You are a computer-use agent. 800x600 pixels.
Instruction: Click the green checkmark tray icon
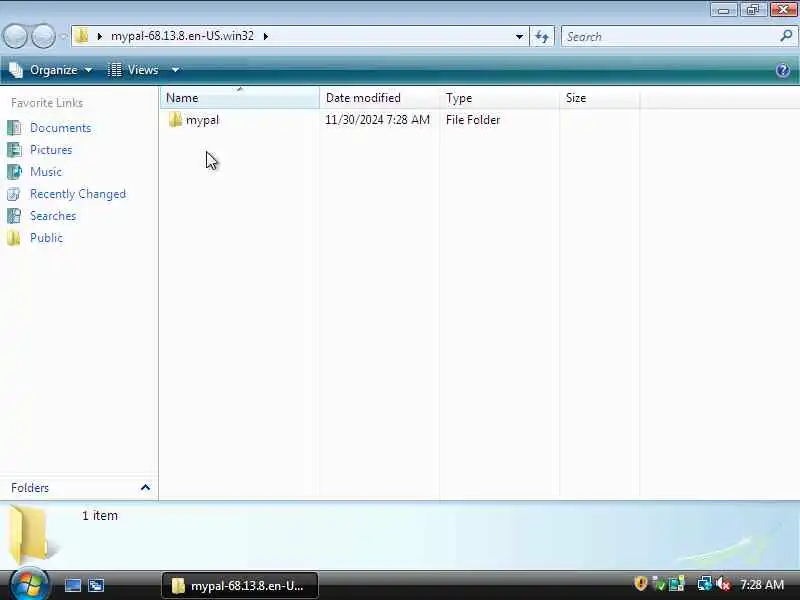pos(659,584)
